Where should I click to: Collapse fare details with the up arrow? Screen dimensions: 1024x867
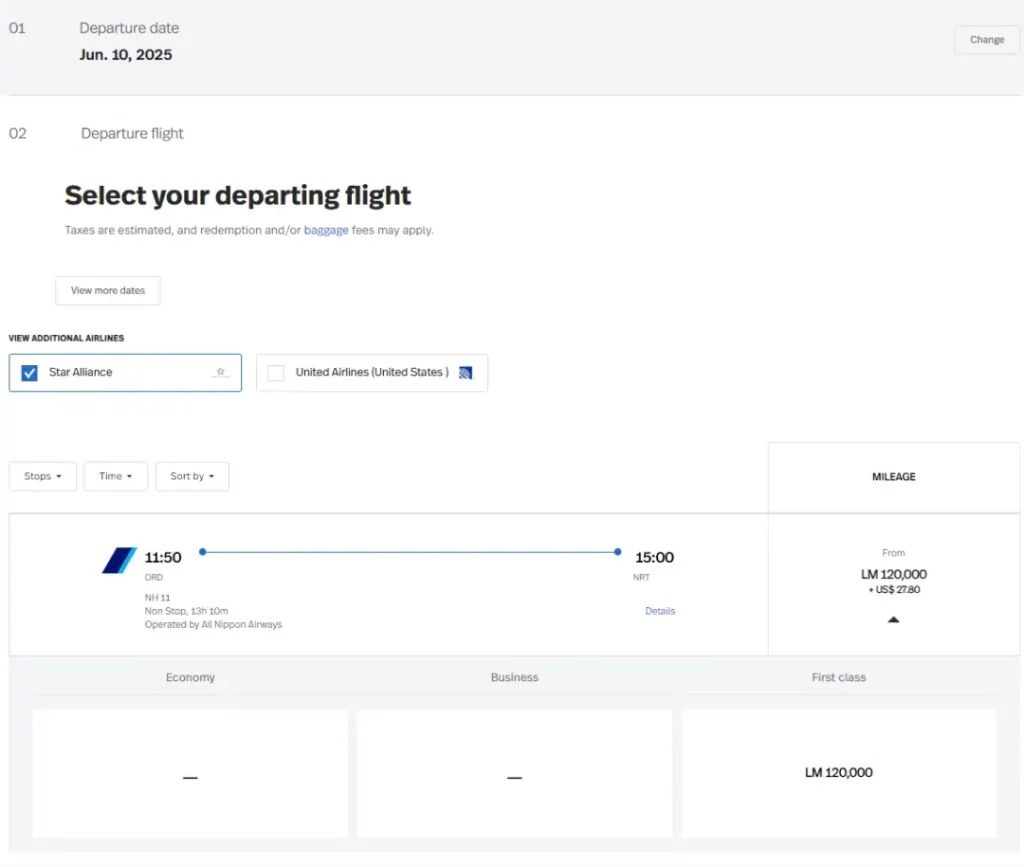coord(893,620)
